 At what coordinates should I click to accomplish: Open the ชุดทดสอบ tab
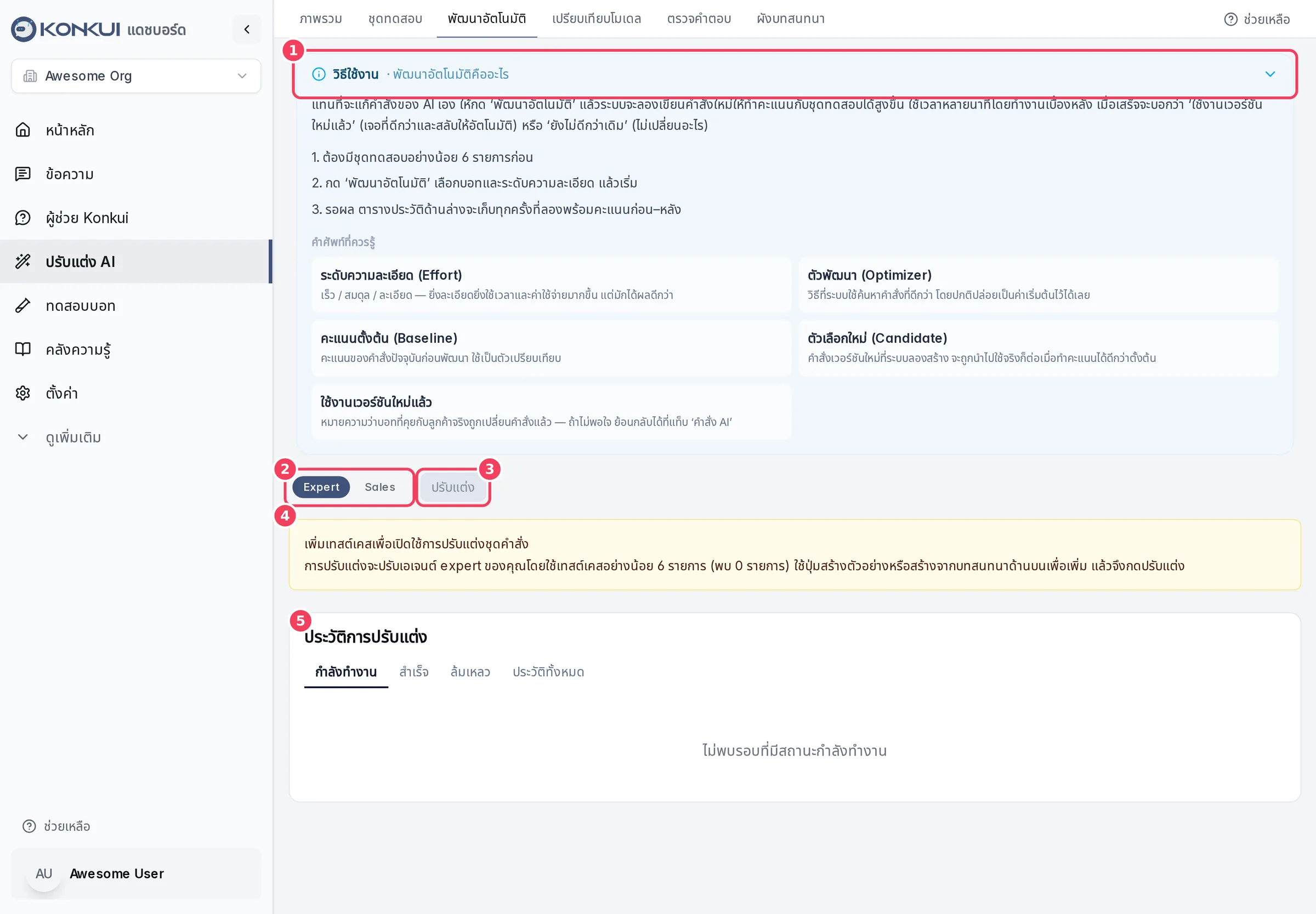395,19
